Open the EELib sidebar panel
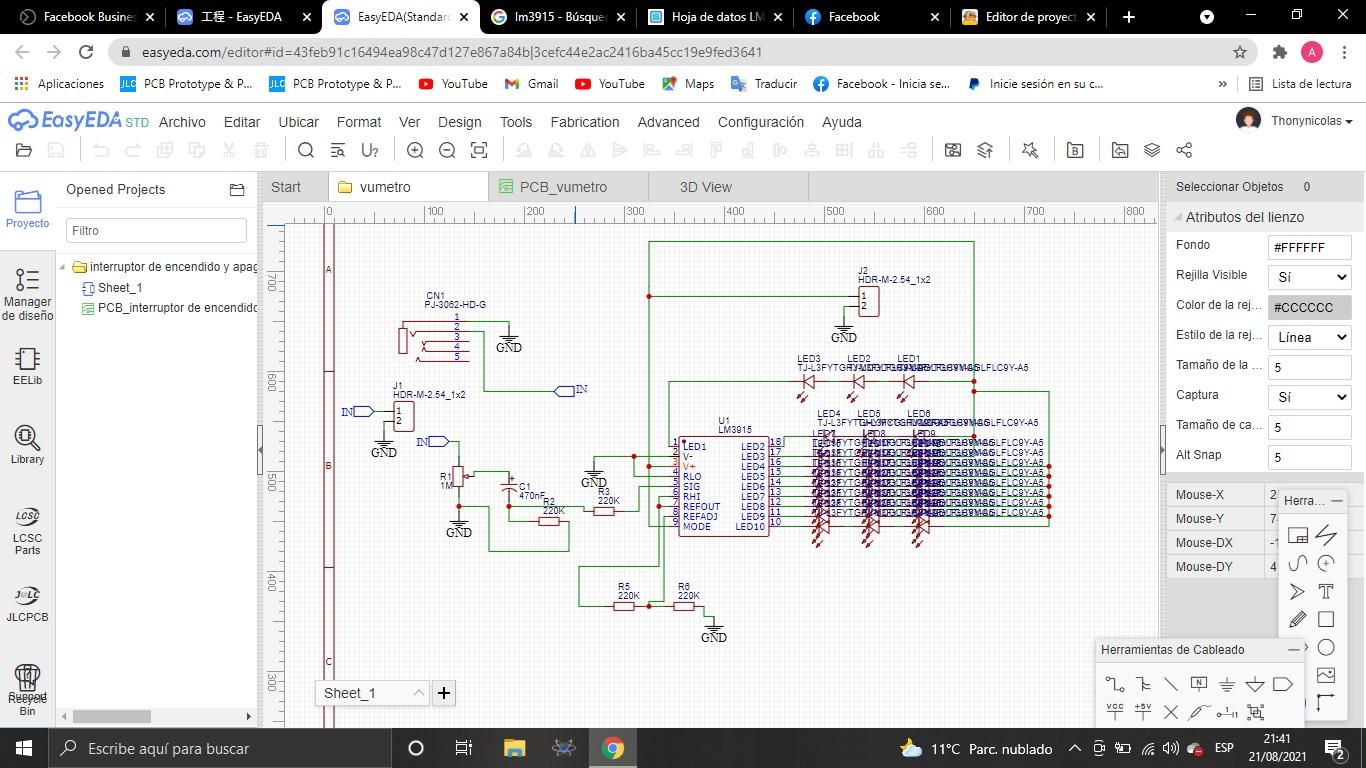Image resolution: width=1366 pixels, height=768 pixels. (27, 366)
